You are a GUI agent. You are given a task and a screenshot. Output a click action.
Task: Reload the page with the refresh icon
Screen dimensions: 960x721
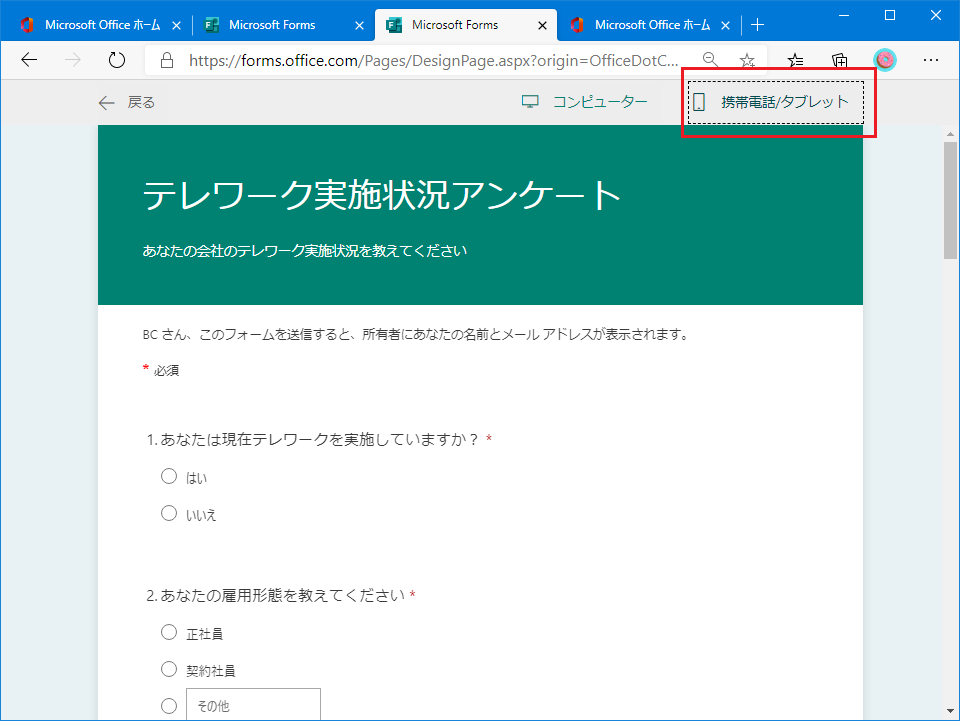pyautogui.click(x=116, y=60)
